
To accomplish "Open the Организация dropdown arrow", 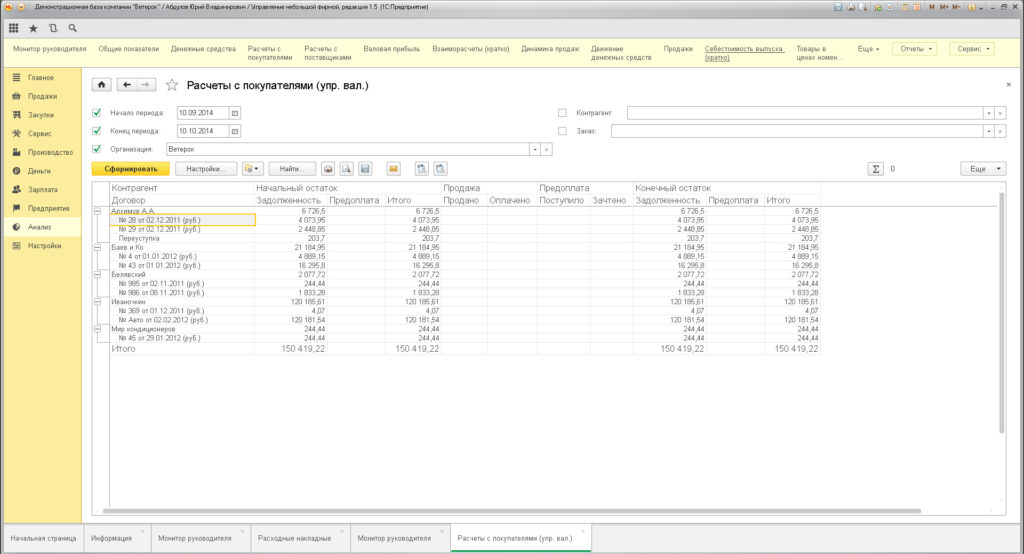I will click(x=535, y=150).
